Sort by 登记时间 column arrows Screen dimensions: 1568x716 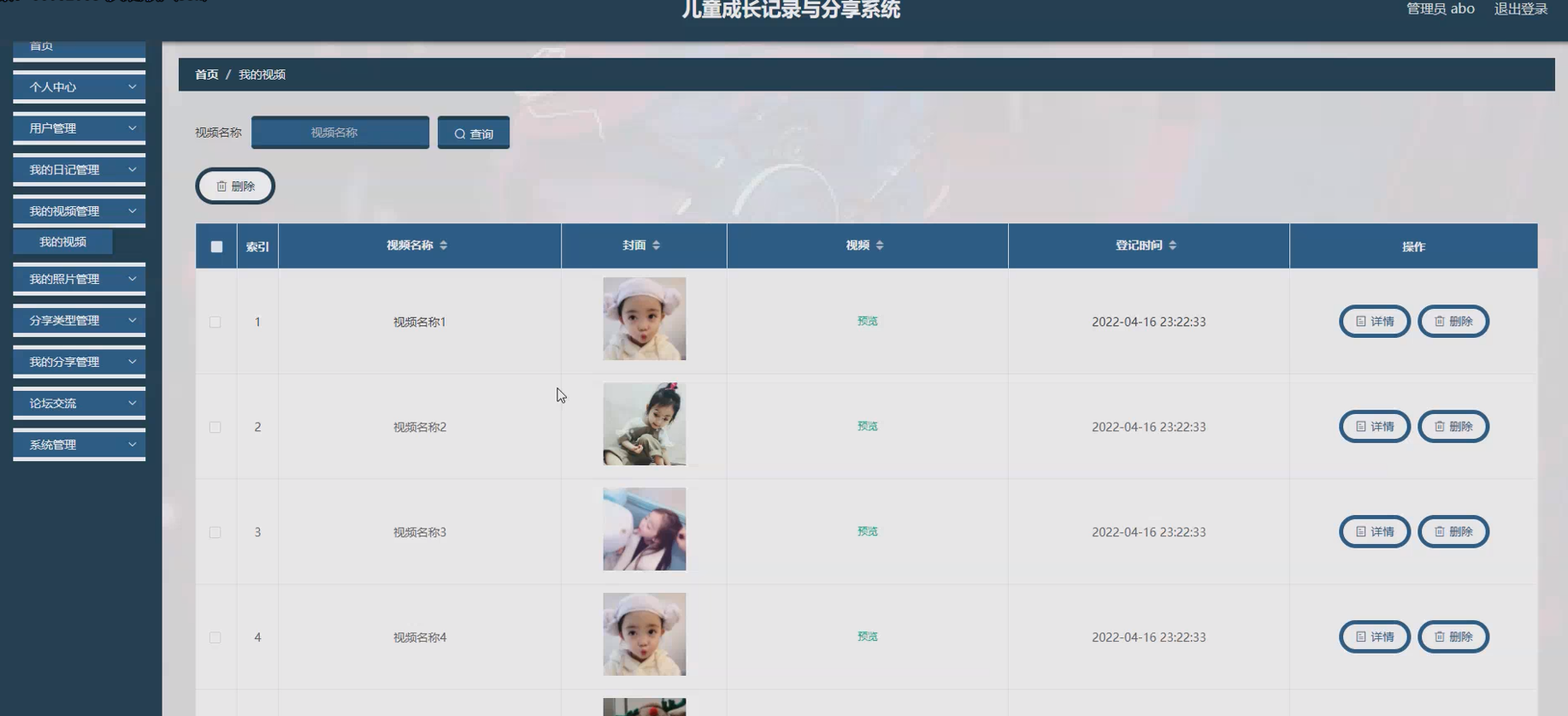pos(1172,246)
